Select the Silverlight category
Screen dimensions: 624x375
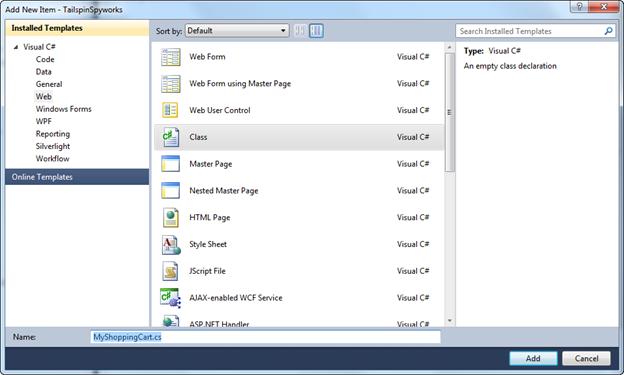(x=53, y=146)
